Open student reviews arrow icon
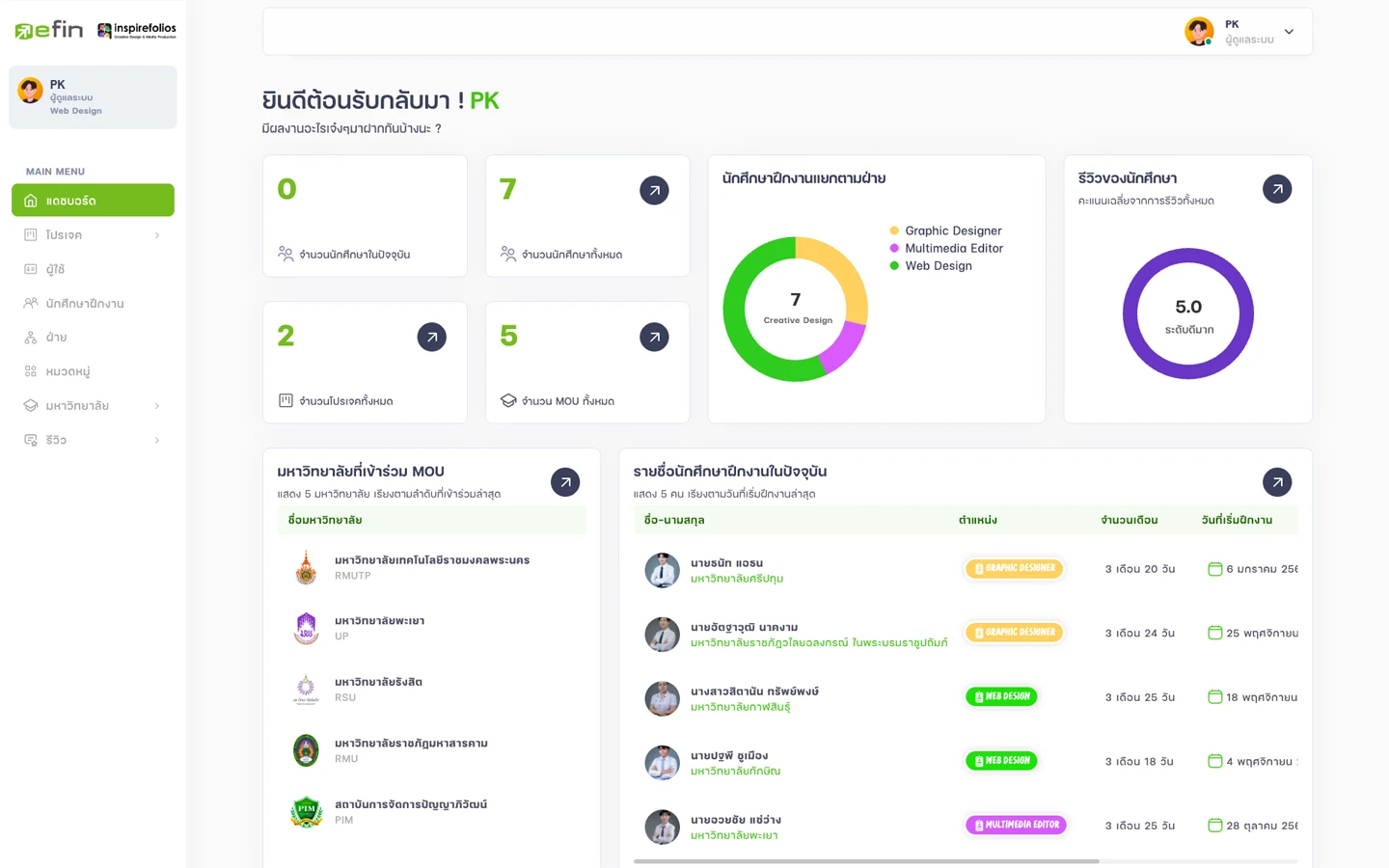The height and width of the screenshot is (868, 1389). pyautogui.click(x=1276, y=189)
